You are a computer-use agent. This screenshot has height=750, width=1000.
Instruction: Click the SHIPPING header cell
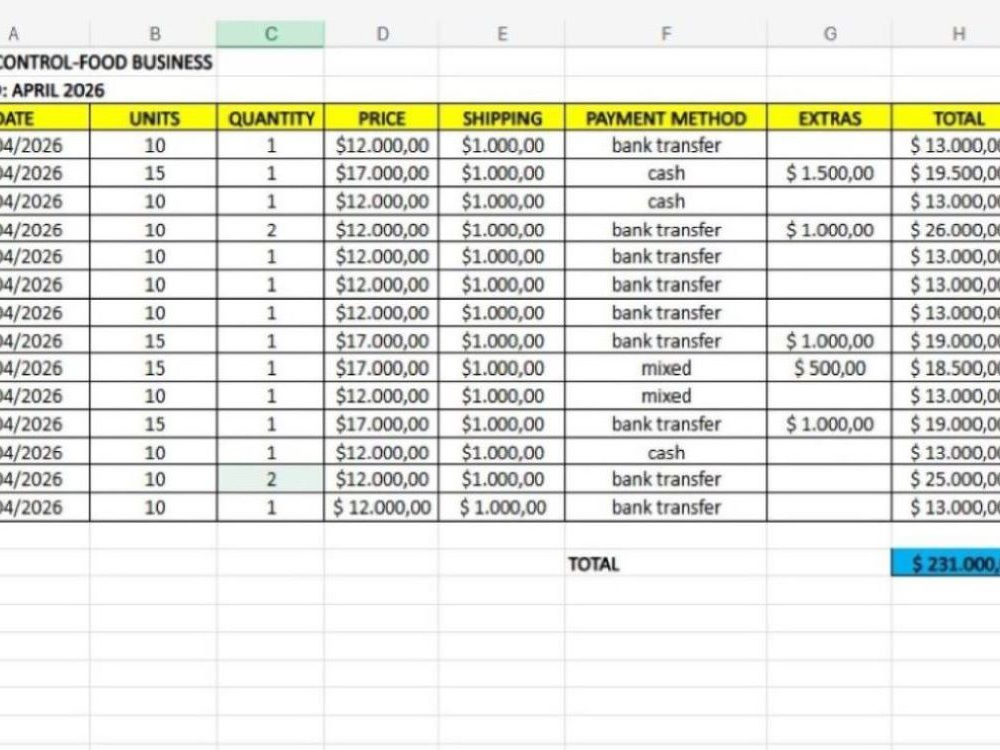[x=502, y=118]
